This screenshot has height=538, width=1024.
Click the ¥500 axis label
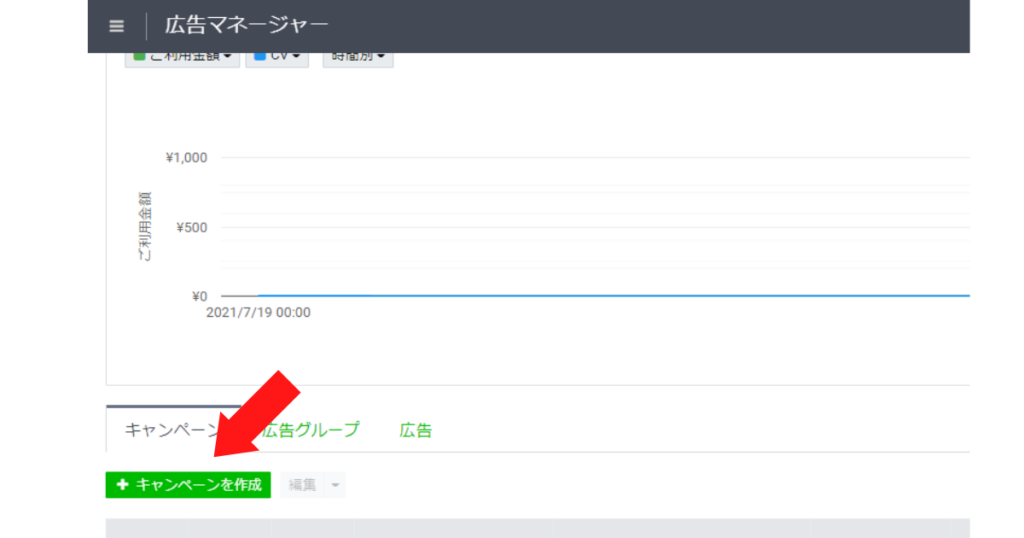(x=191, y=227)
